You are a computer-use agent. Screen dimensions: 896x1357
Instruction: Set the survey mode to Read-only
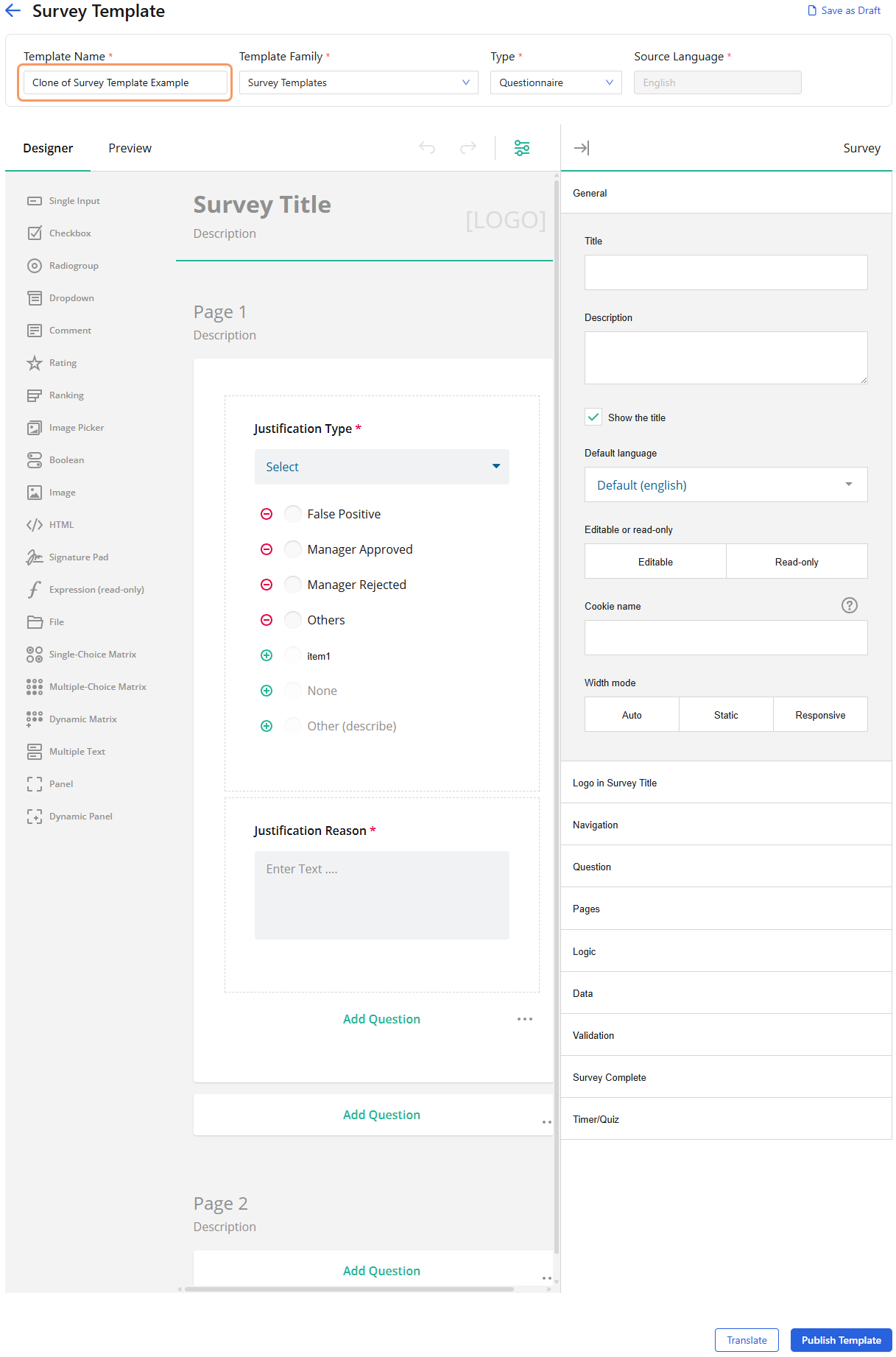coord(796,562)
